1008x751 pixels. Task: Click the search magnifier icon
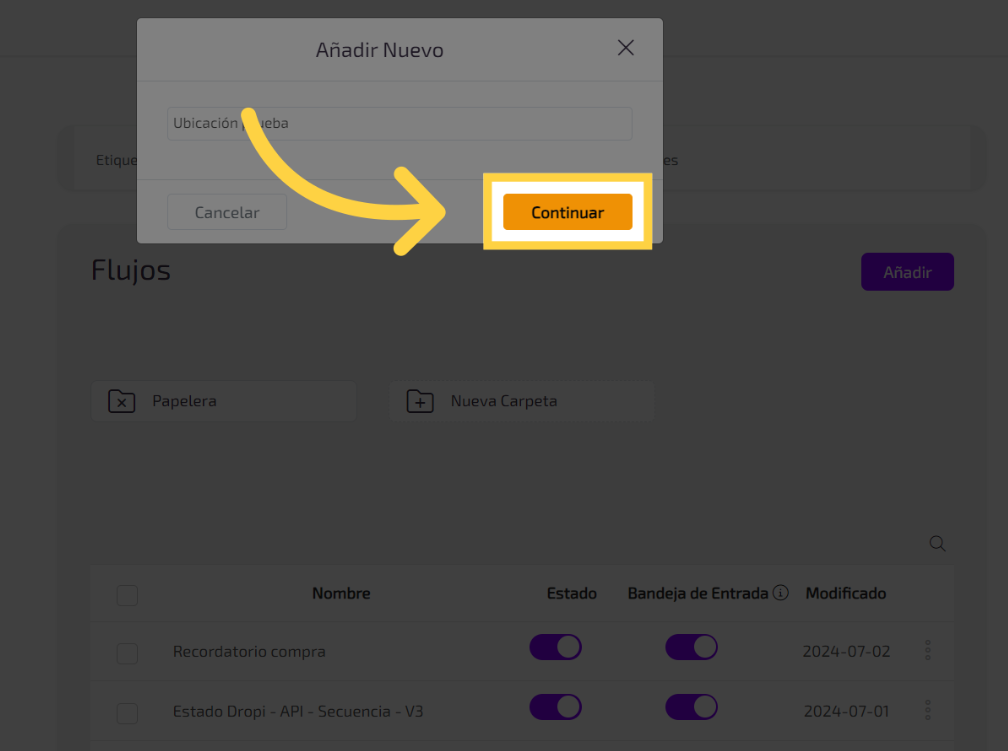[x=937, y=544]
